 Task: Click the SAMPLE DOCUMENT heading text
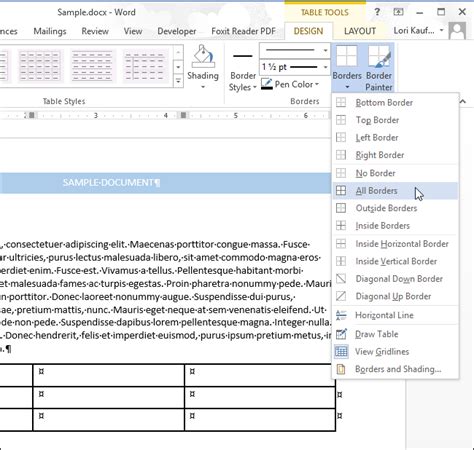pos(112,183)
